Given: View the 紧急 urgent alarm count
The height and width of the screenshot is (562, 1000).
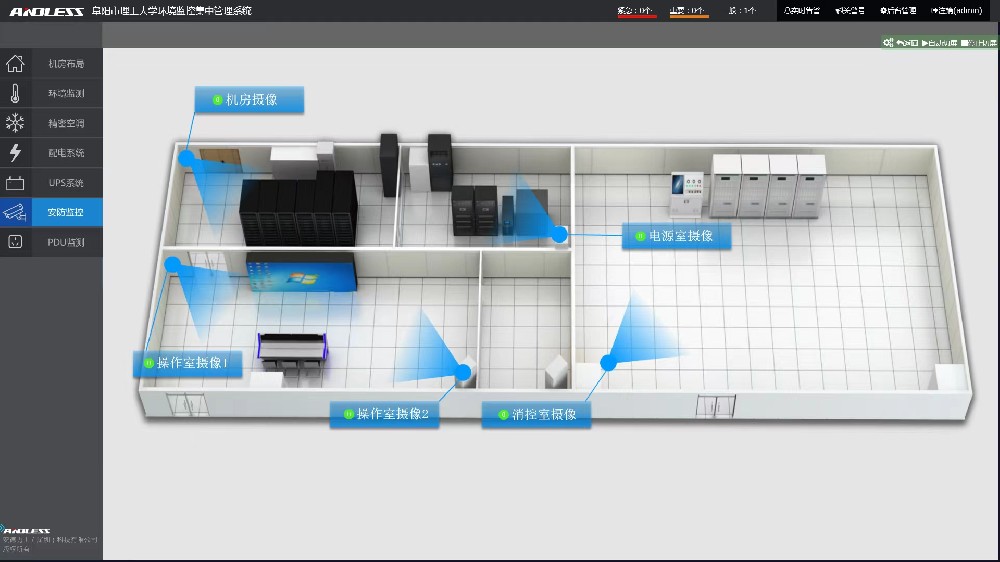Looking at the screenshot, I should click(x=636, y=11).
